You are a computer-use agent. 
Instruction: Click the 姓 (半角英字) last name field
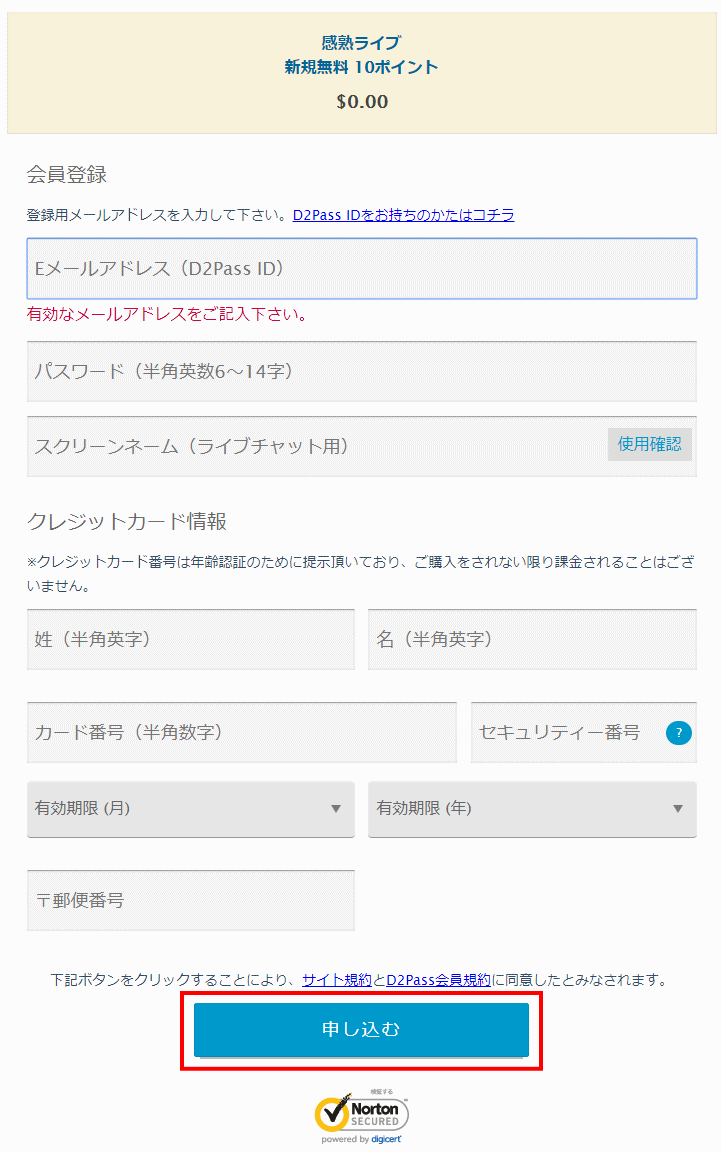pos(191,639)
